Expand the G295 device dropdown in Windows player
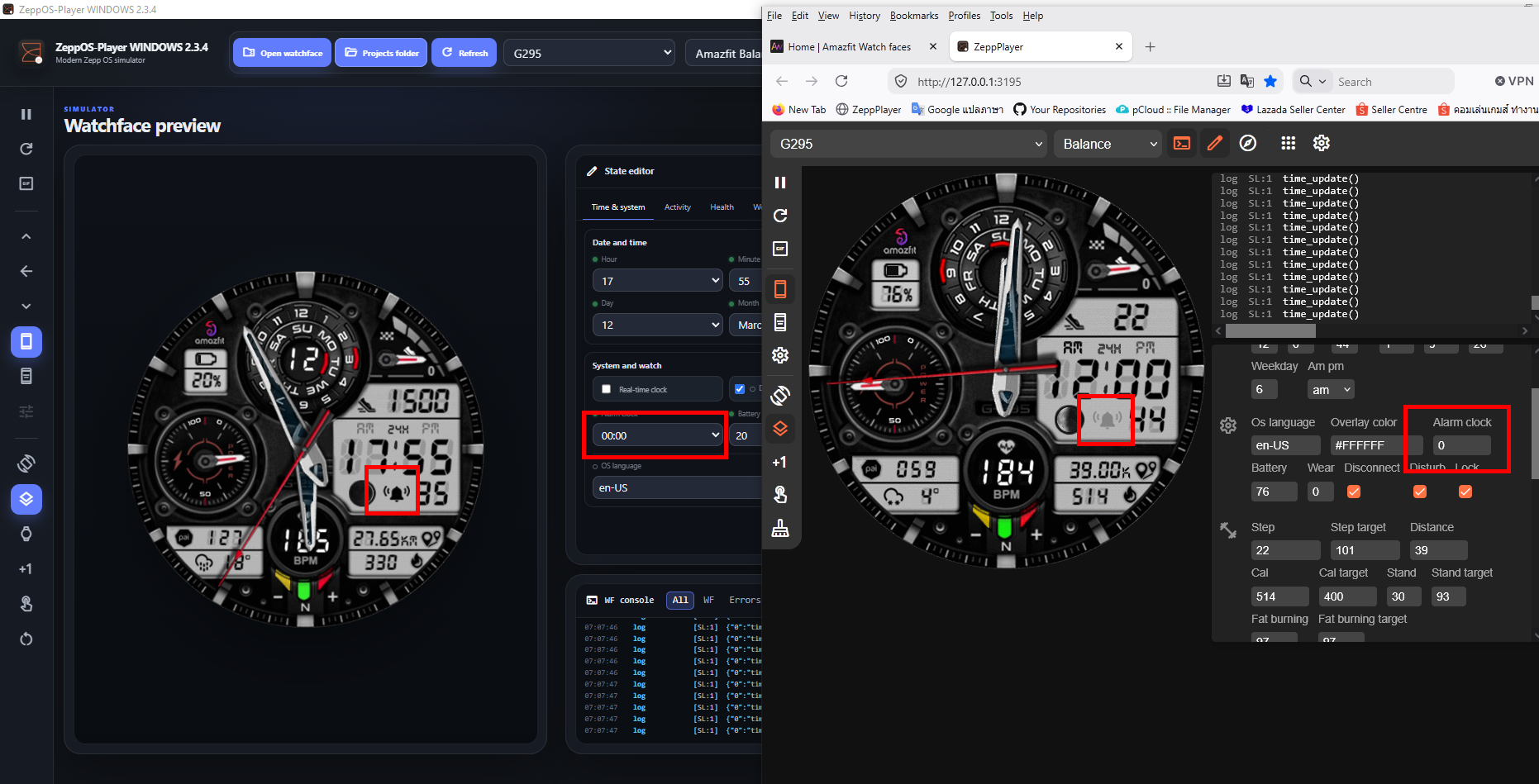The height and width of the screenshot is (784, 1539). coord(589,53)
